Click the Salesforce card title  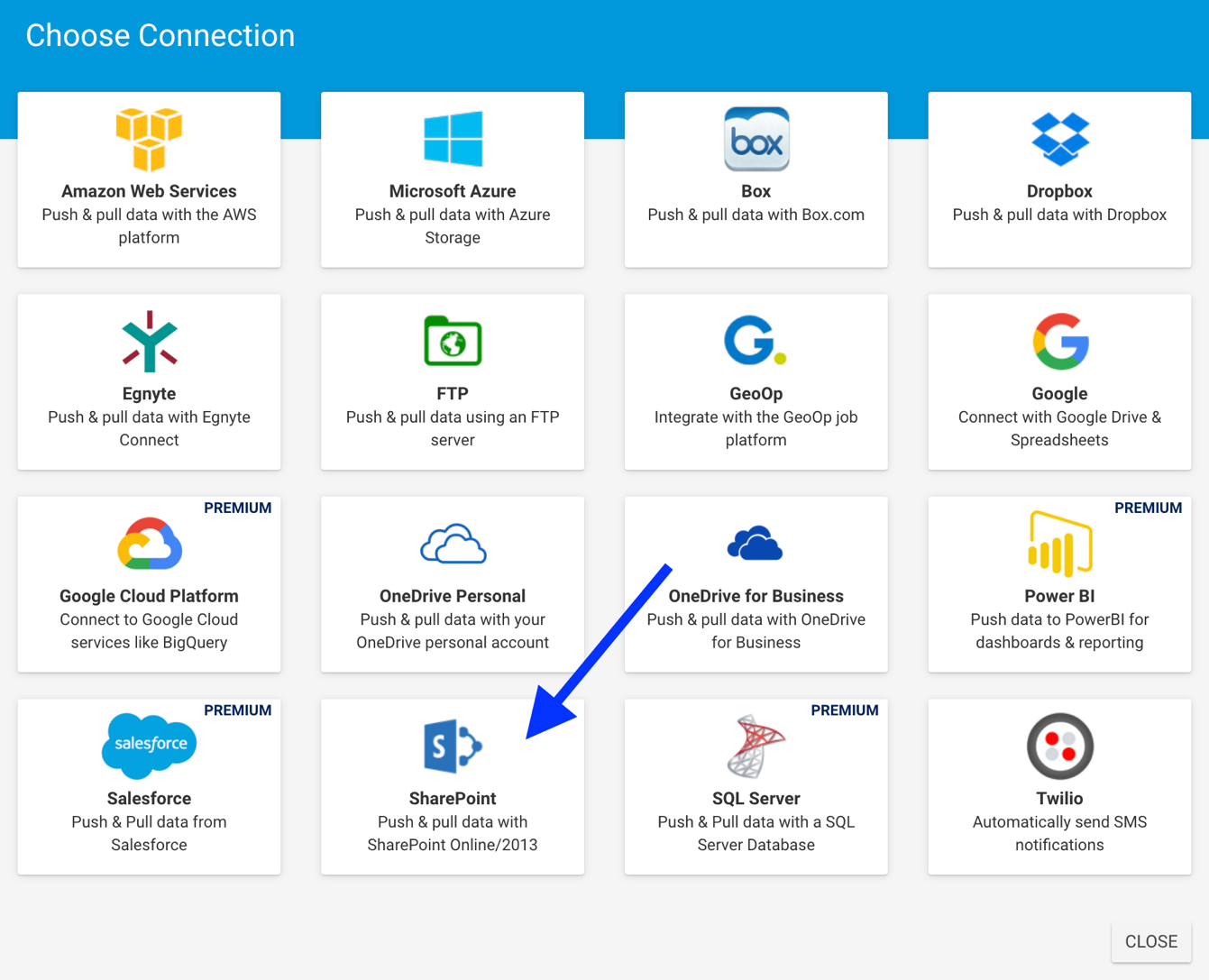(x=150, y=799)
